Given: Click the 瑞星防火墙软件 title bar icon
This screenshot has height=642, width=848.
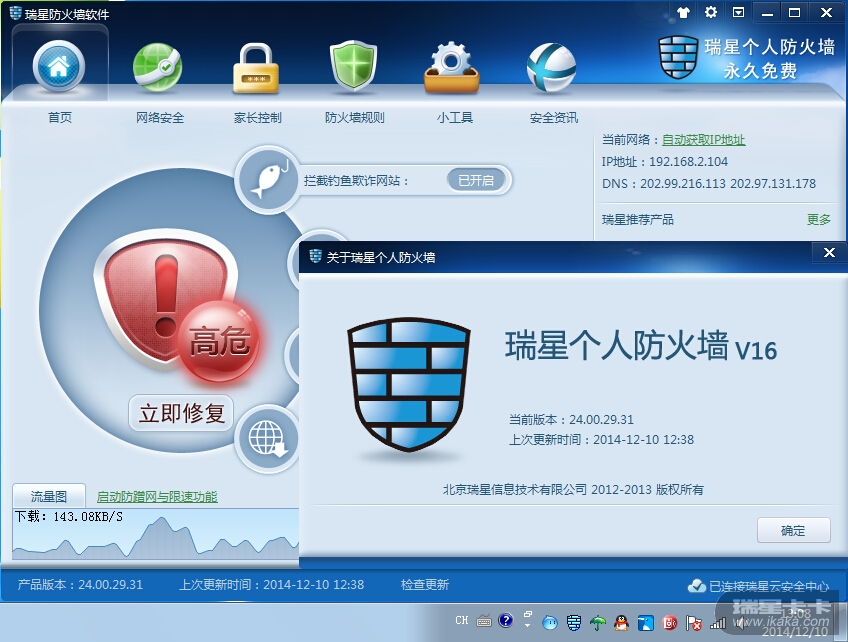Looking at the screenshot, I should 15,12.
